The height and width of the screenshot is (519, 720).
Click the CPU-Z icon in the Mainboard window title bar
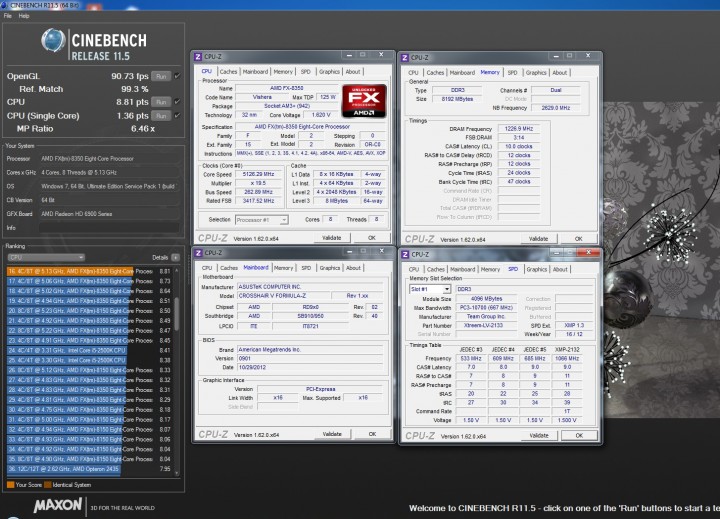click(198, 253)
